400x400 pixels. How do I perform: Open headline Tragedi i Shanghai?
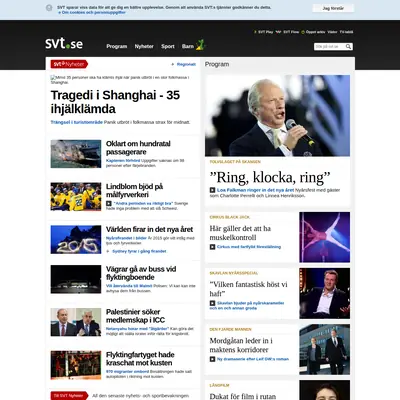coord(115,102)
